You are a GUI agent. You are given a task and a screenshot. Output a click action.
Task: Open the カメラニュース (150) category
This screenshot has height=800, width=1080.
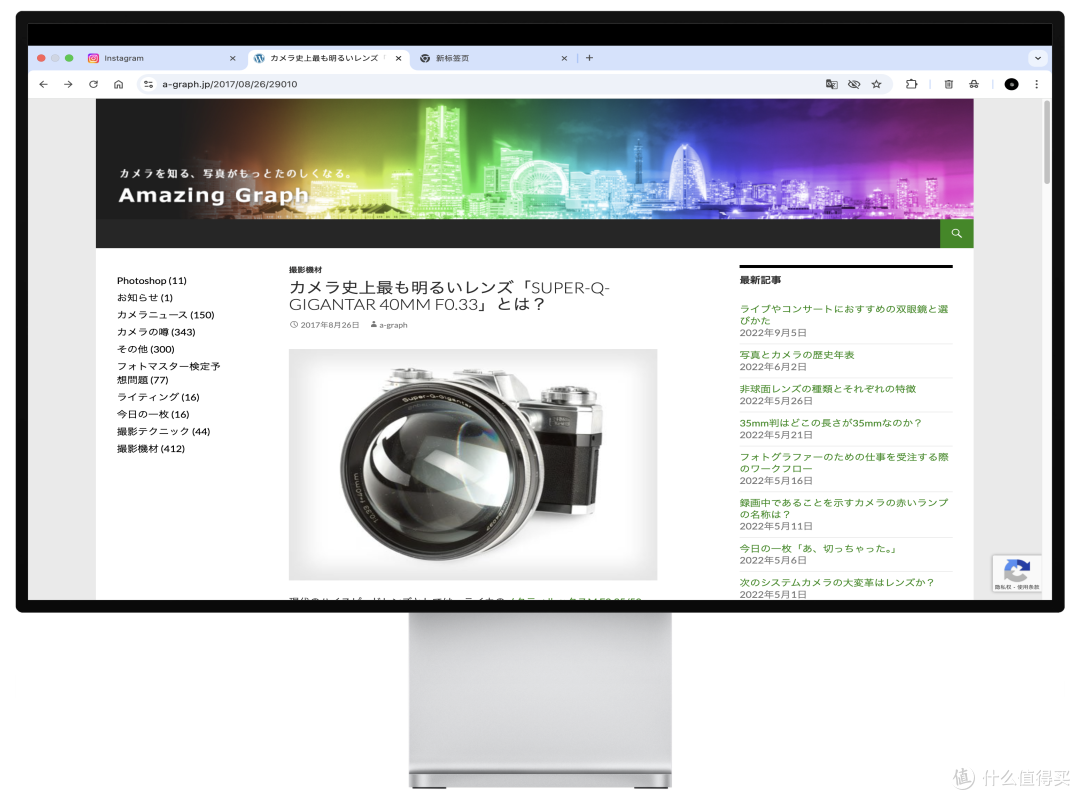(x=165, y=315)
